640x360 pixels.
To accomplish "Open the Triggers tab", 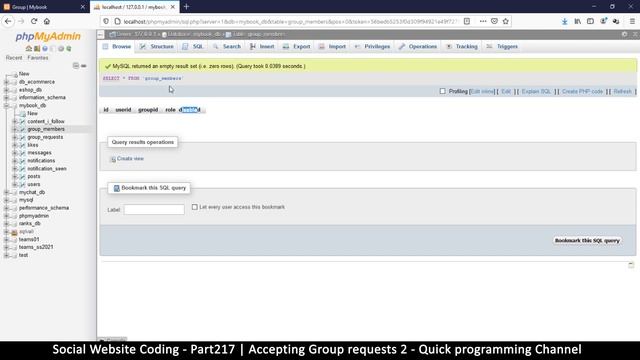I will coord(502,47).
